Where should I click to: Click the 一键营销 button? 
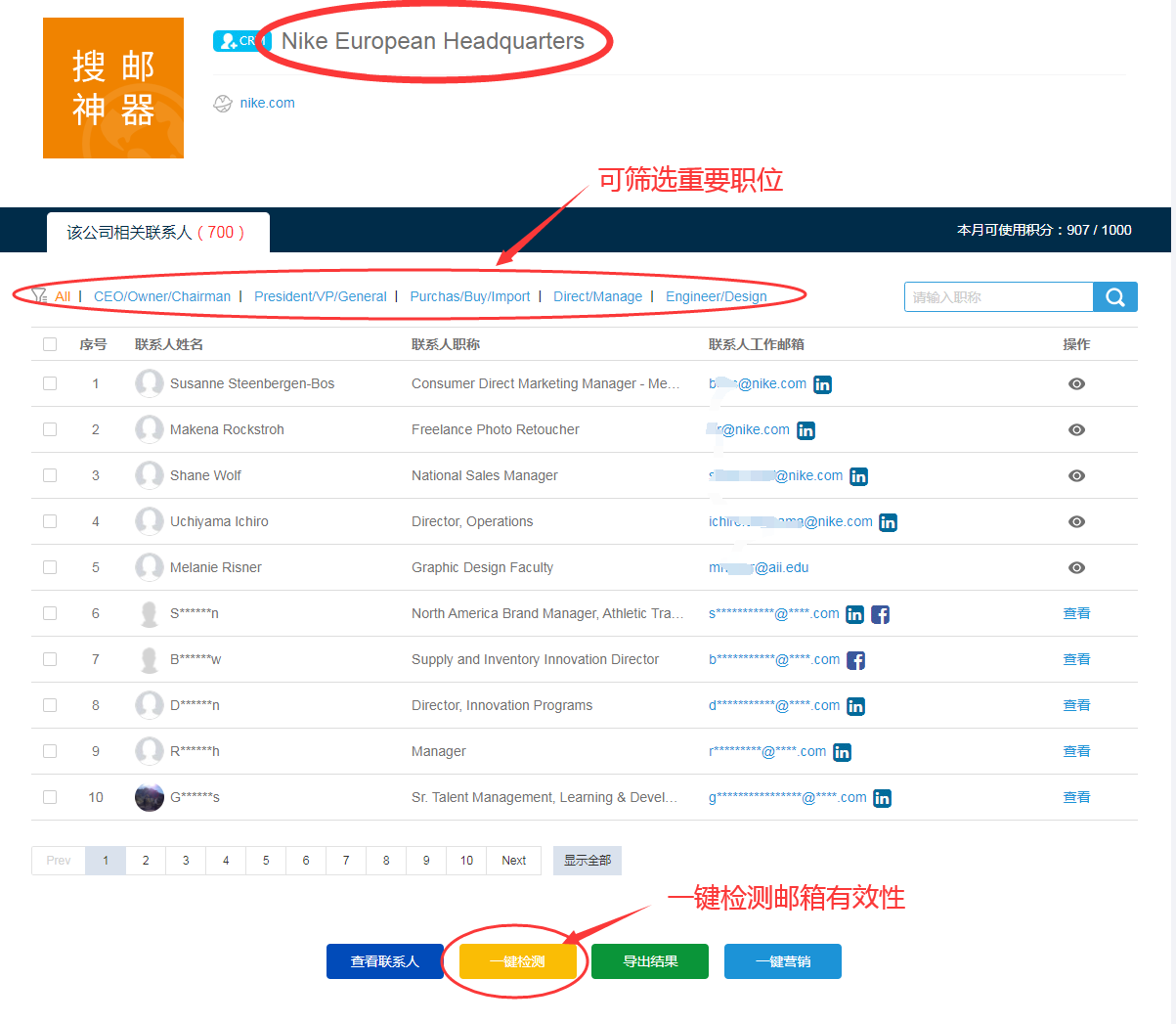click(783, 961)
